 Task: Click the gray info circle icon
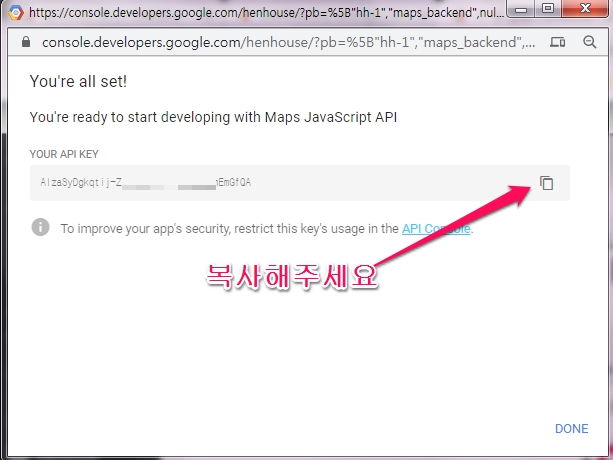pos(40,227)
